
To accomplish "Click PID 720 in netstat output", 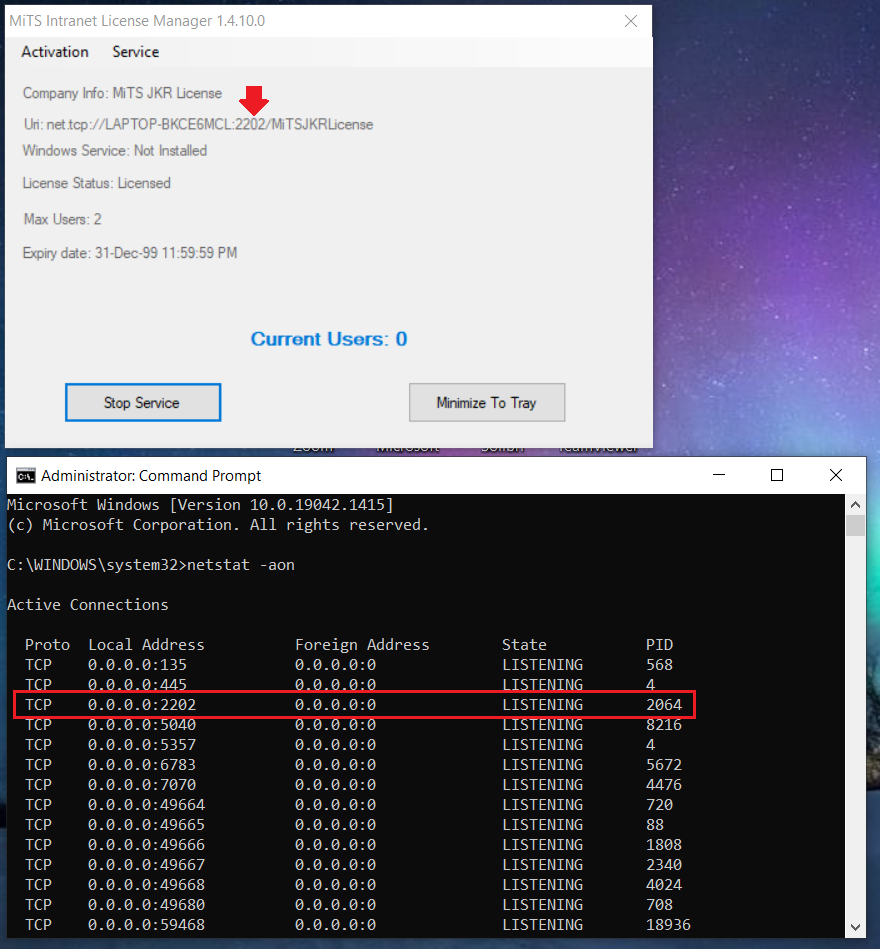I will coord(659,805).
